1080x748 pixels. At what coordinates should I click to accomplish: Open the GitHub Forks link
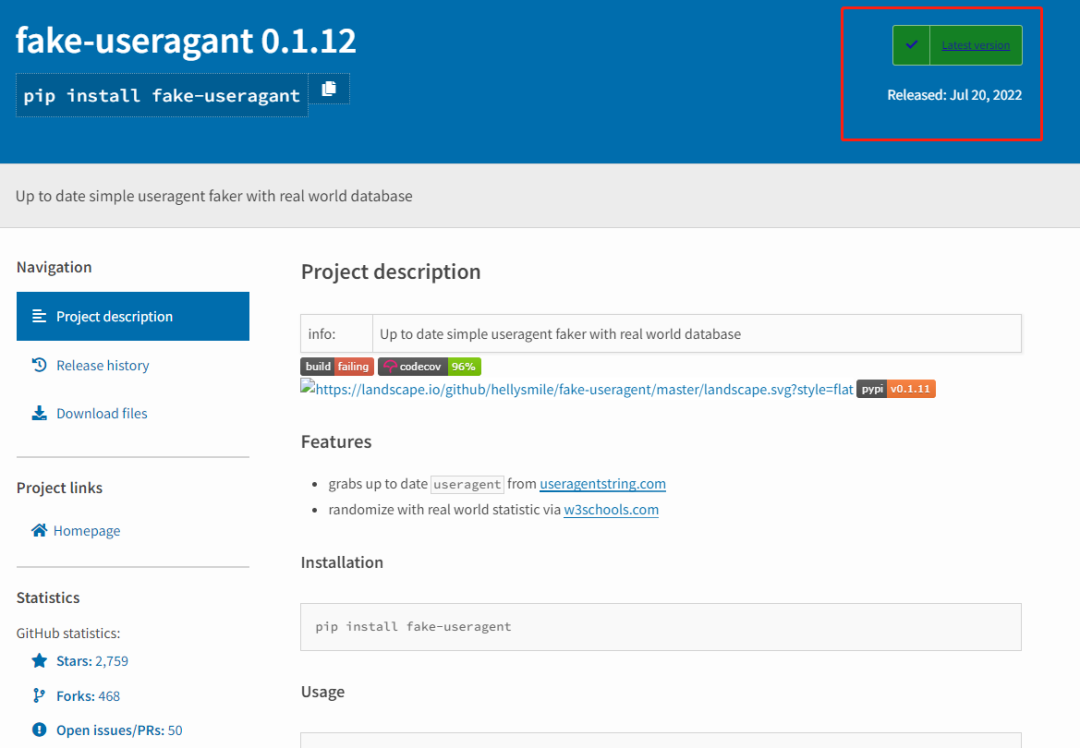click(88, 696)
